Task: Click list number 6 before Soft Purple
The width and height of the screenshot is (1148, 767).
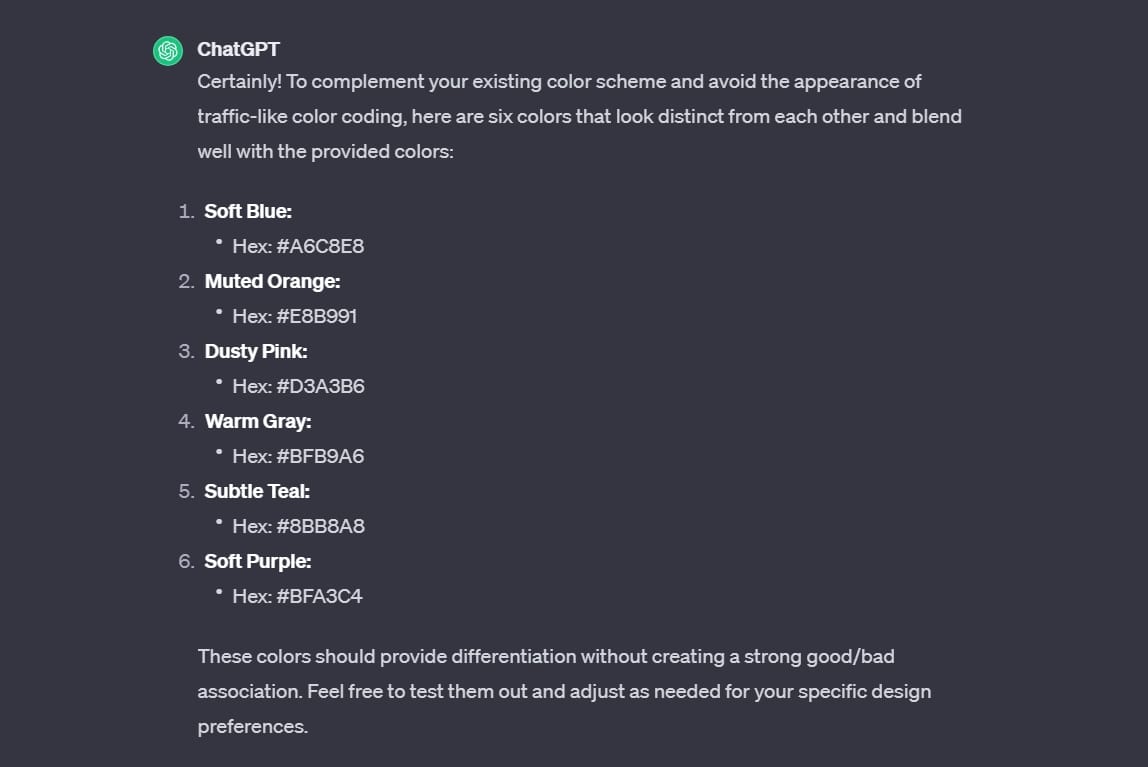Action: click(186, 561)
